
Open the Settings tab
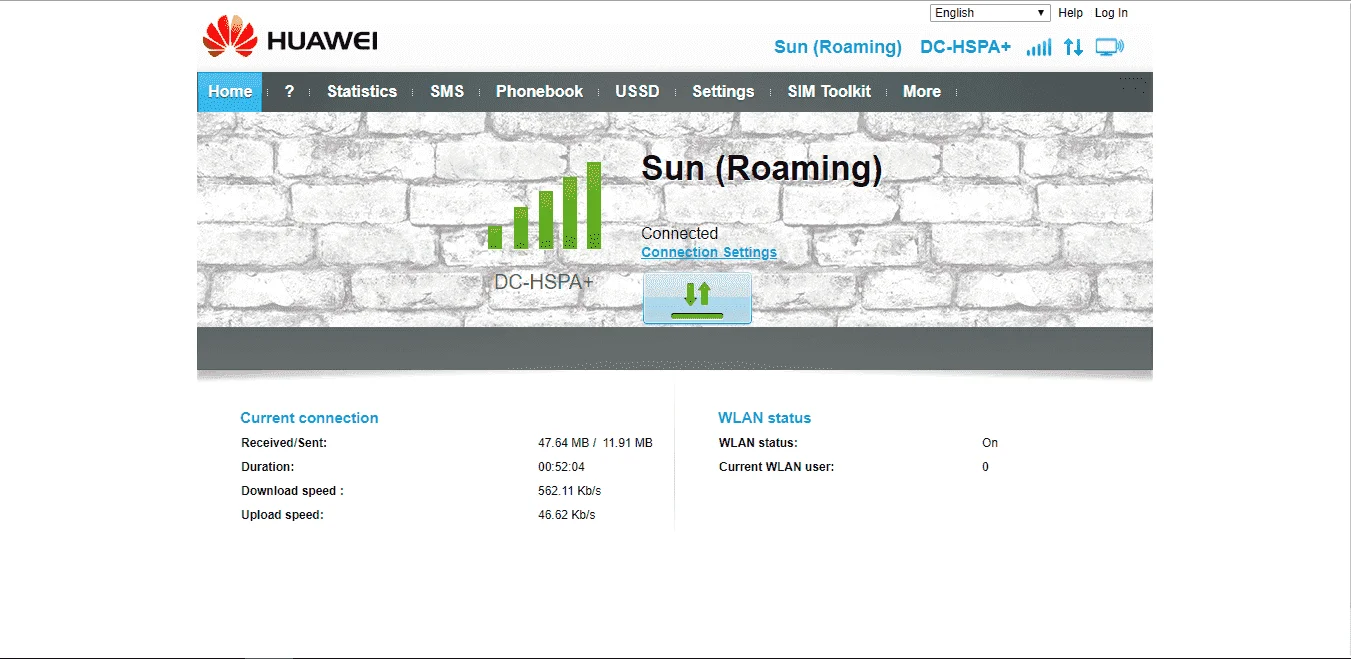[x=723, y=91]
